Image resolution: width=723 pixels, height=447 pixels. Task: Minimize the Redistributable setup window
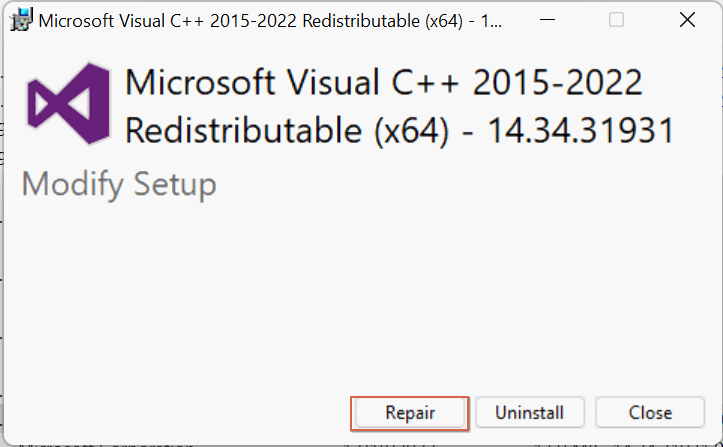547,20
